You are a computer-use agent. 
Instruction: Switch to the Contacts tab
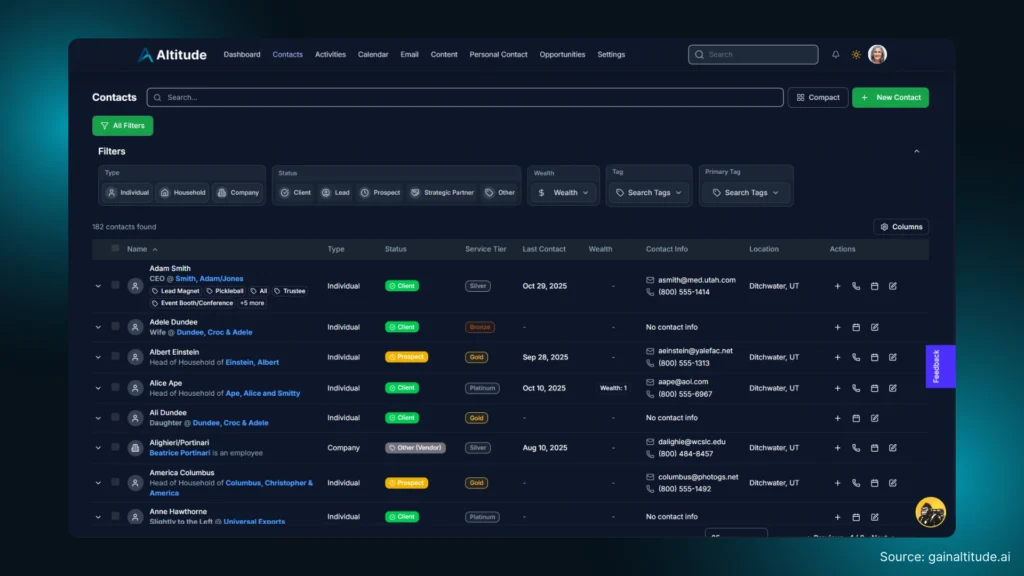coord(287,55)
